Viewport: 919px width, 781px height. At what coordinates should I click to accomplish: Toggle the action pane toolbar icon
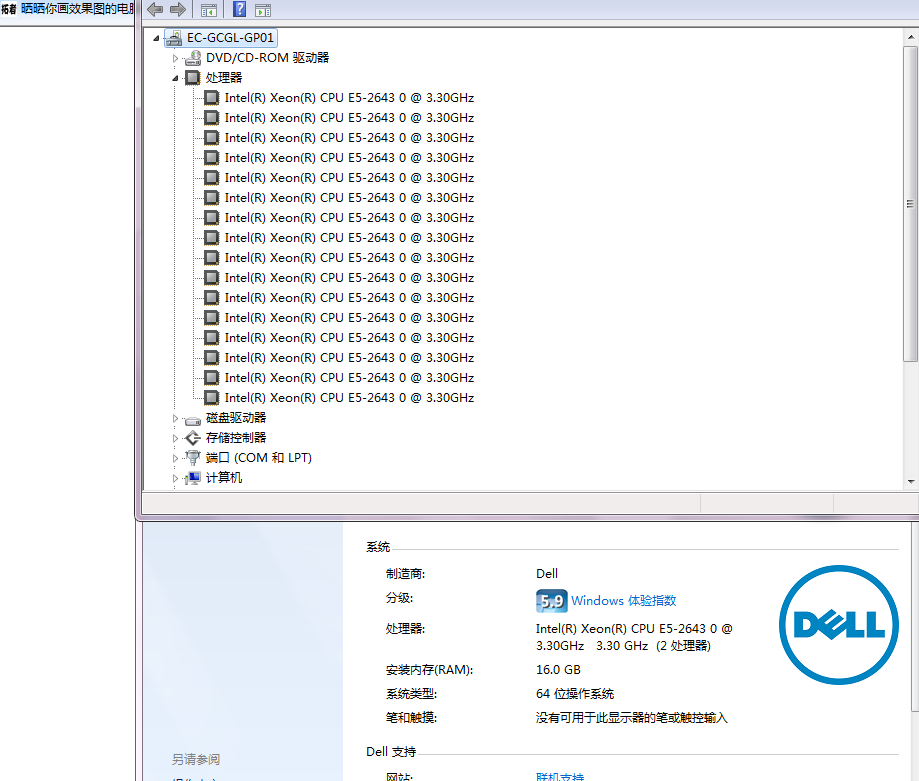[263, 10]
